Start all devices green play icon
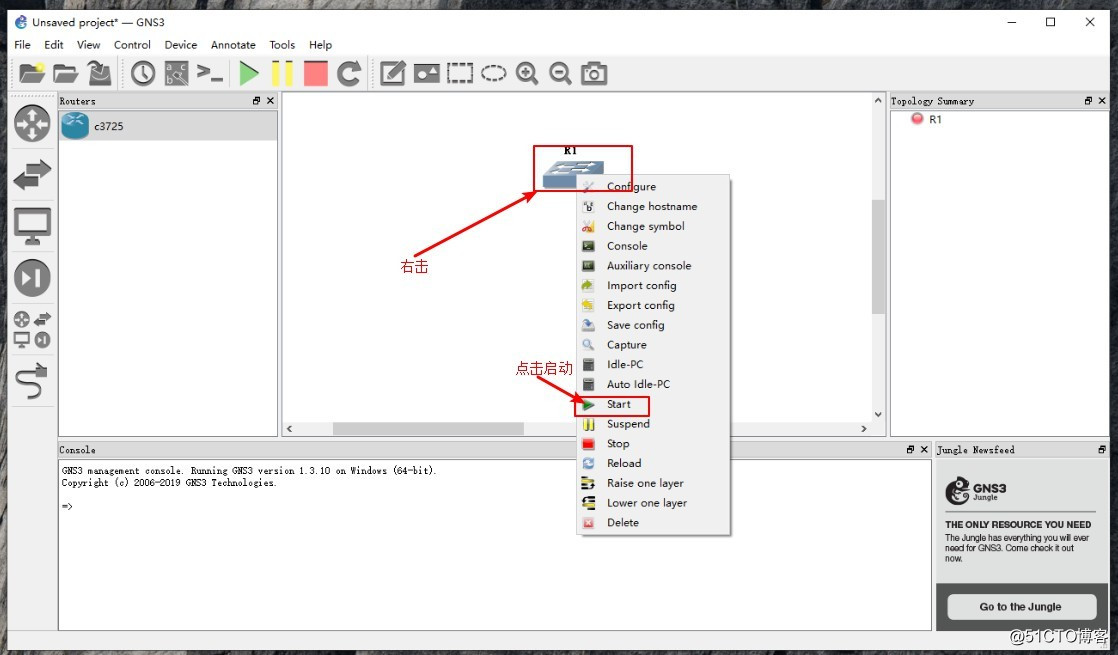Viewport: 1118px width, 655px height. pos(249,73)
